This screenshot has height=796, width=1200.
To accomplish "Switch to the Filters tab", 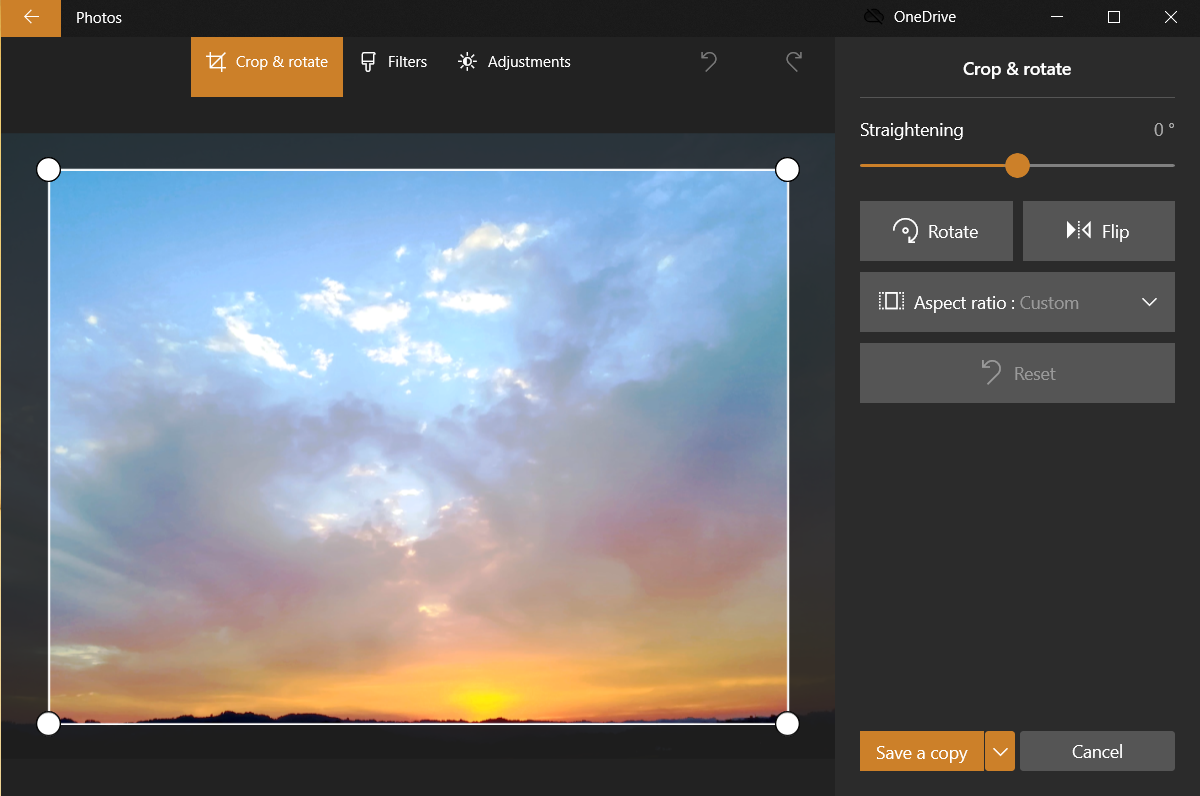I will coord(394,62).
